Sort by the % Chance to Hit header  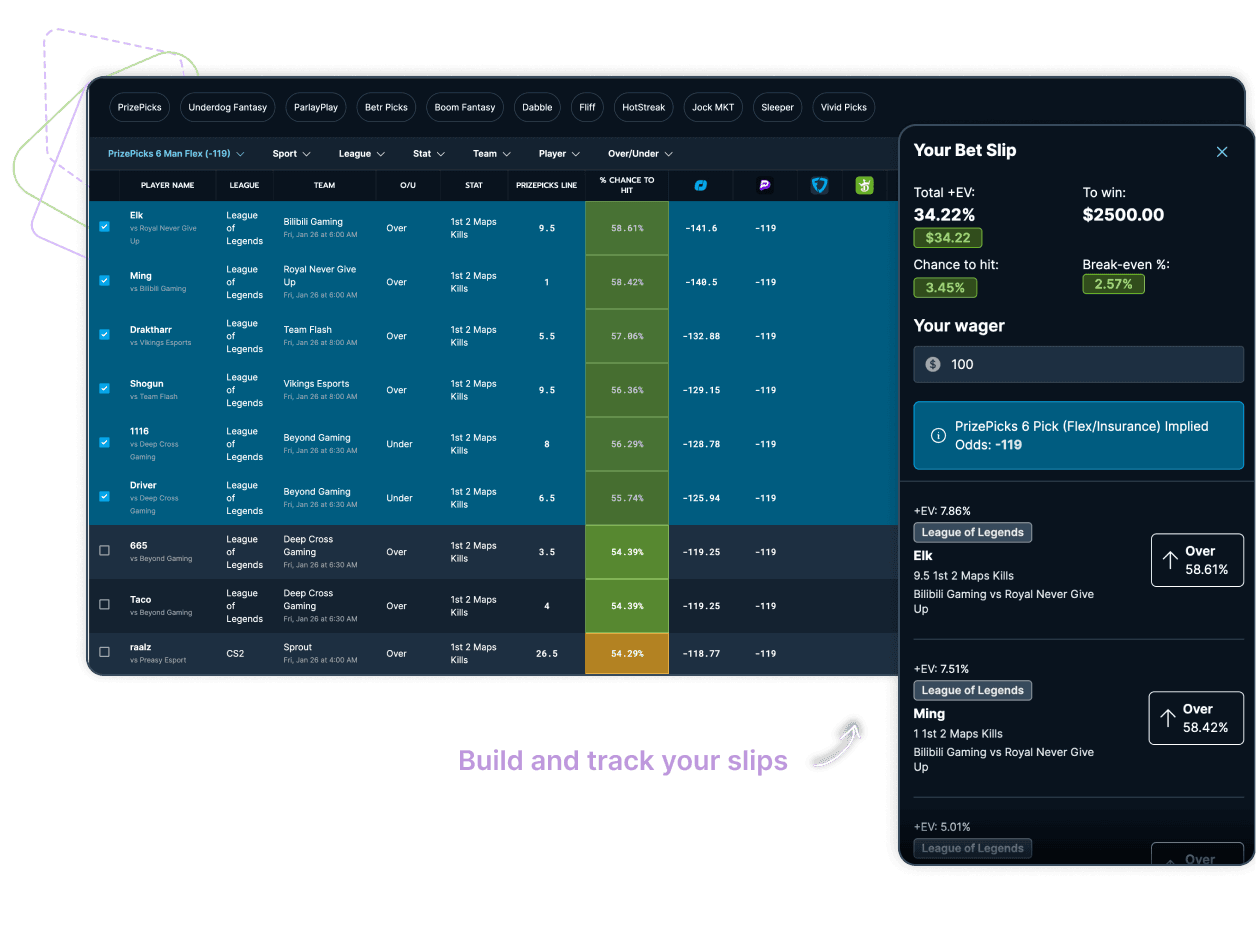[627, 185]
